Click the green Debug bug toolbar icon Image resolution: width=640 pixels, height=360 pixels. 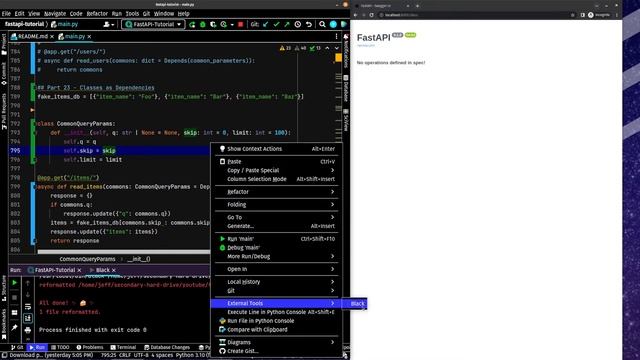[203, 24]
